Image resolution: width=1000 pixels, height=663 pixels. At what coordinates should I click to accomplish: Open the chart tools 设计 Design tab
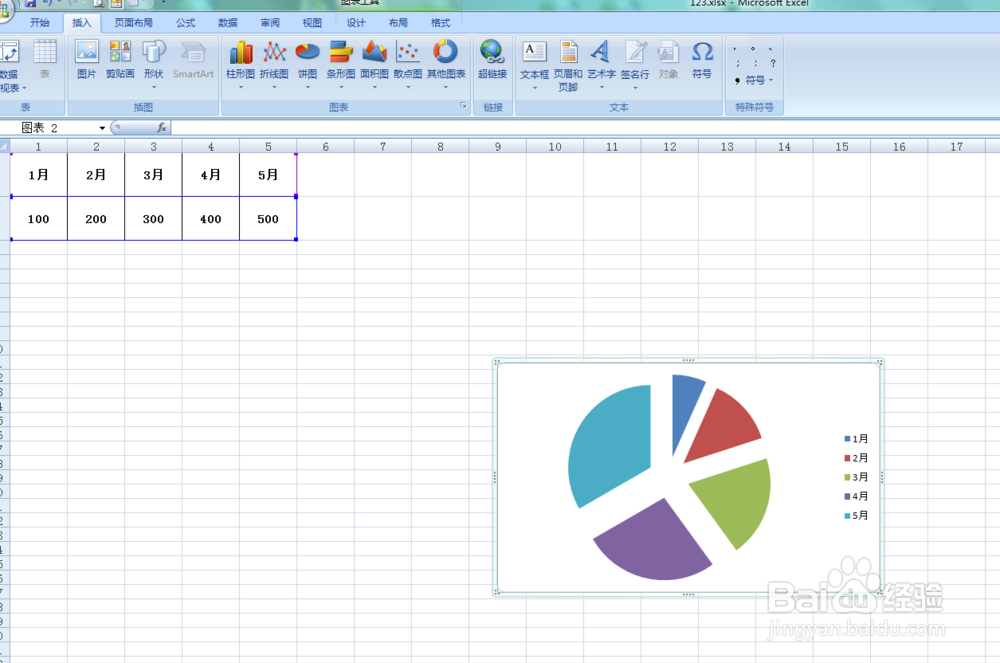(x=356, y=23)
